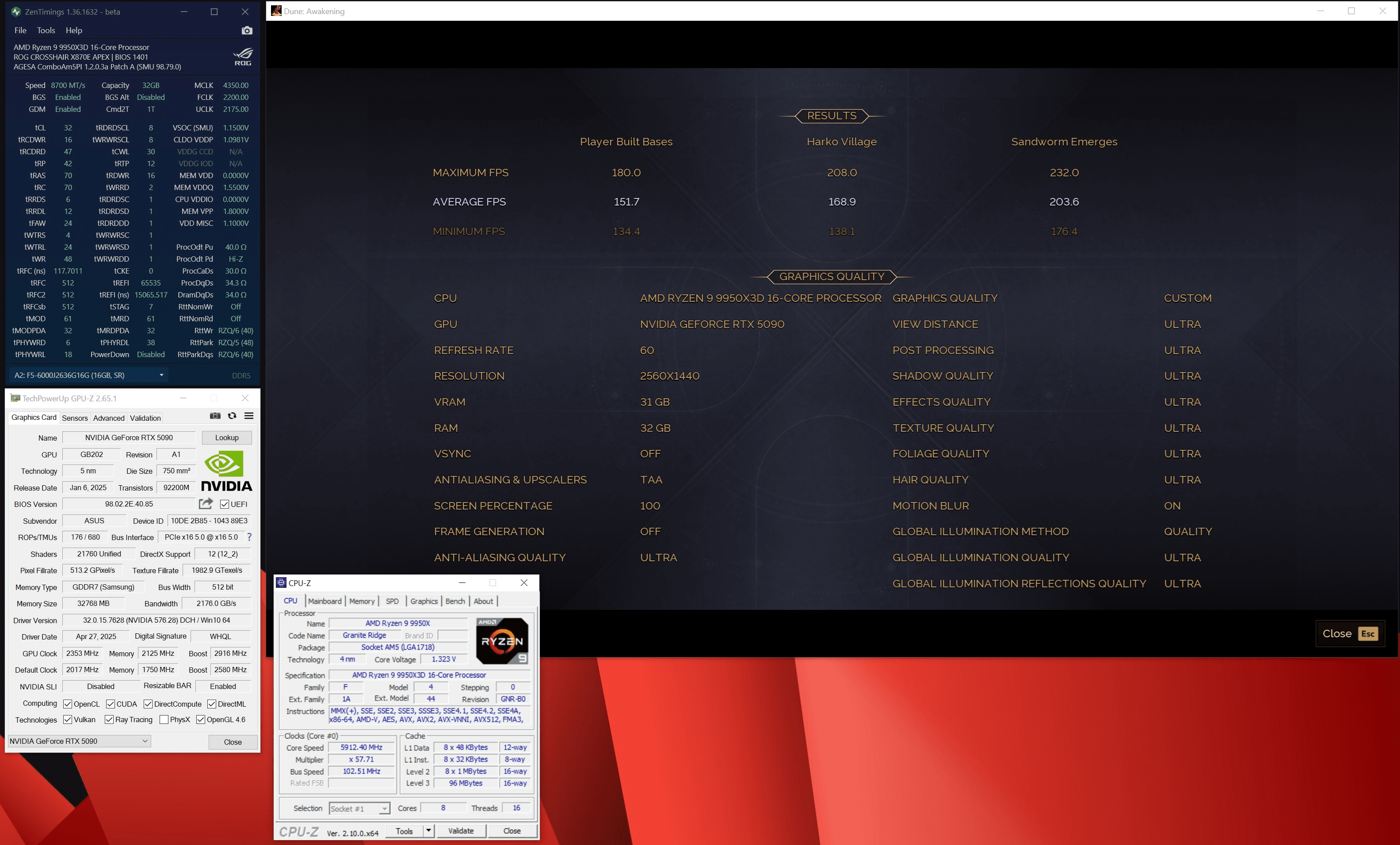
Task: Open the File menu in ZenTimings
Action: (x=20, y=30)
